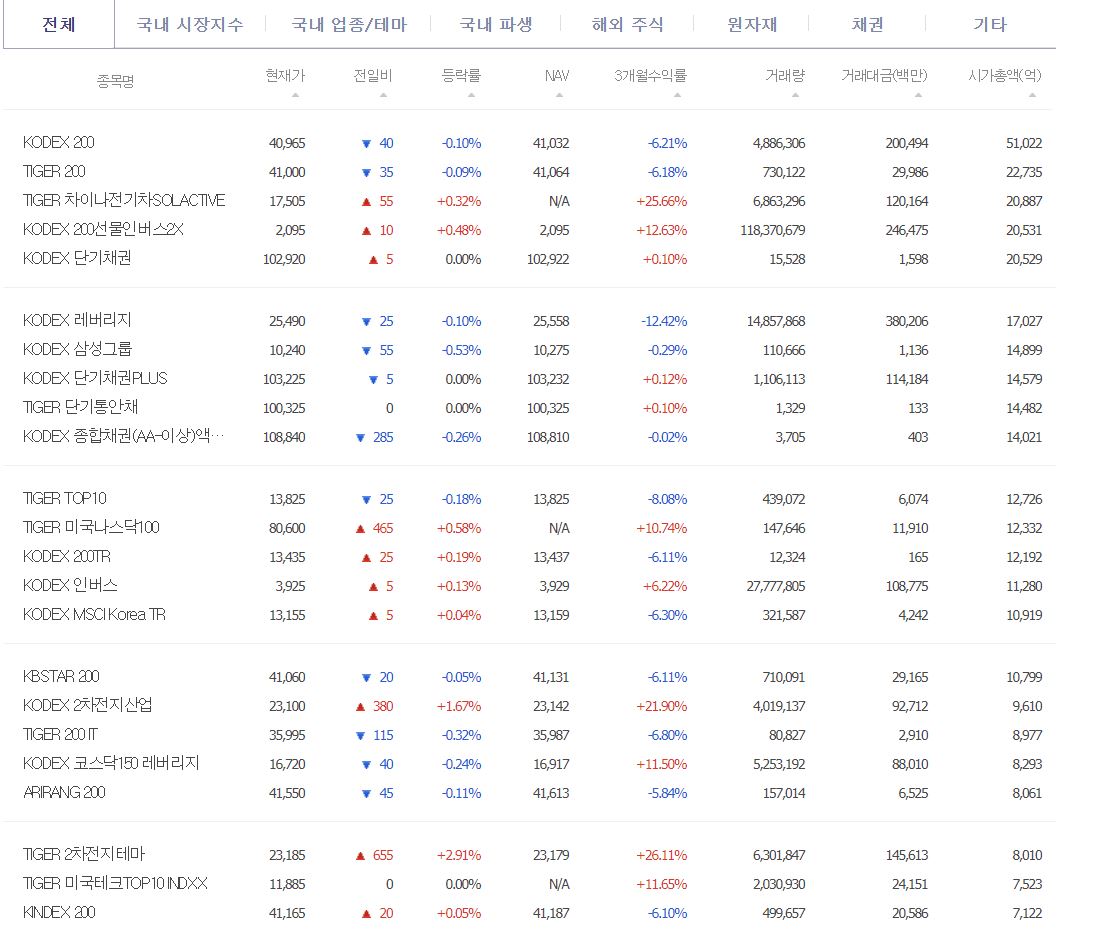Open the TIGER 200 ETF link
This screenshot has width=1093, height=930.
coord(54,171)
